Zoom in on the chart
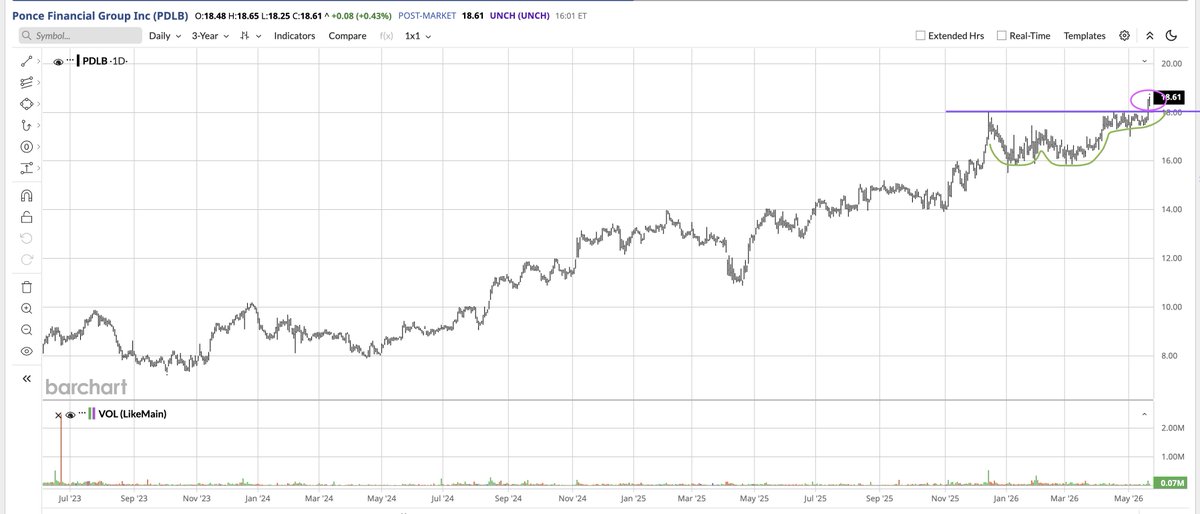Screen dimensions: 1200x514 pos(26,309)
